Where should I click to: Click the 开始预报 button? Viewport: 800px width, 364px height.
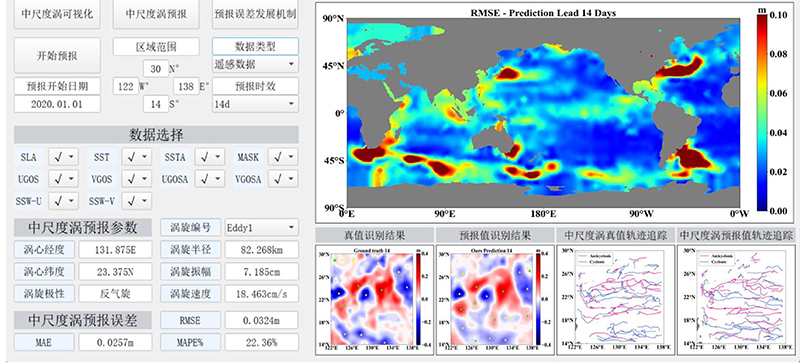pos(57,56)
